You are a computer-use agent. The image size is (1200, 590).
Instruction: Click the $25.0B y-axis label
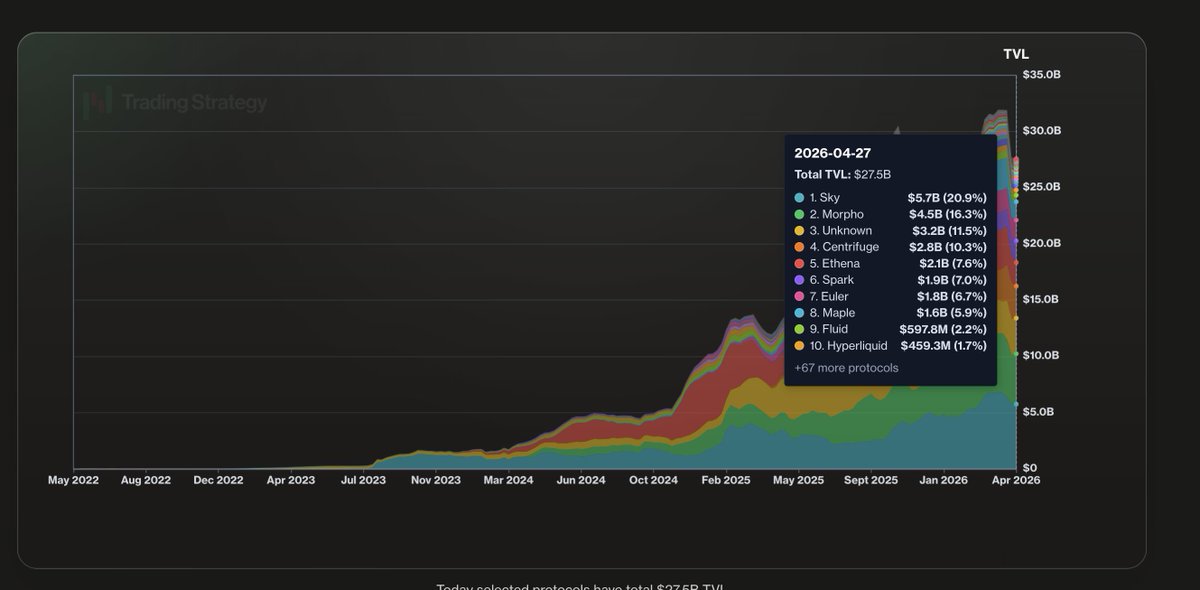coord(1041,187)
